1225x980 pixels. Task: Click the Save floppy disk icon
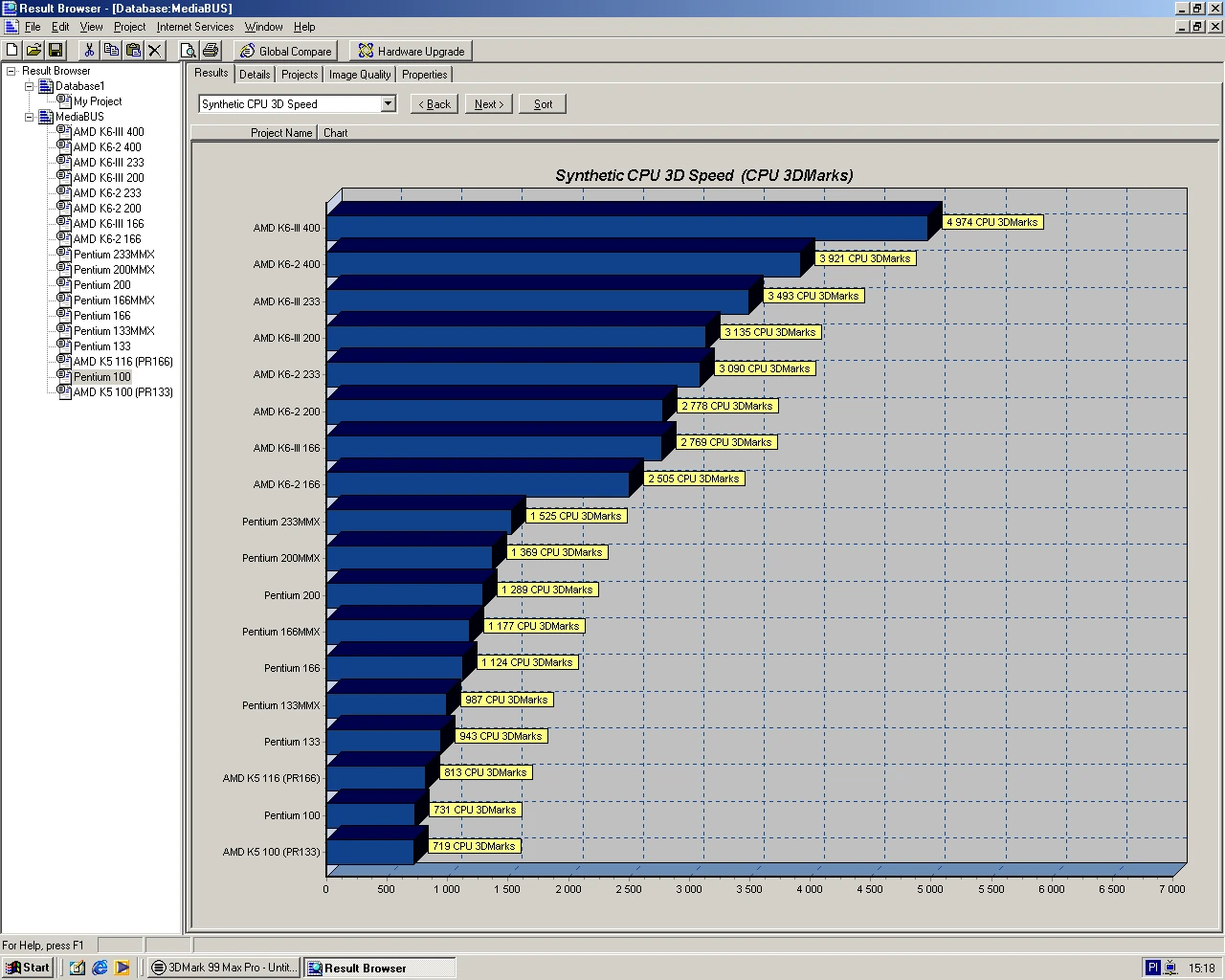[55, 51]
